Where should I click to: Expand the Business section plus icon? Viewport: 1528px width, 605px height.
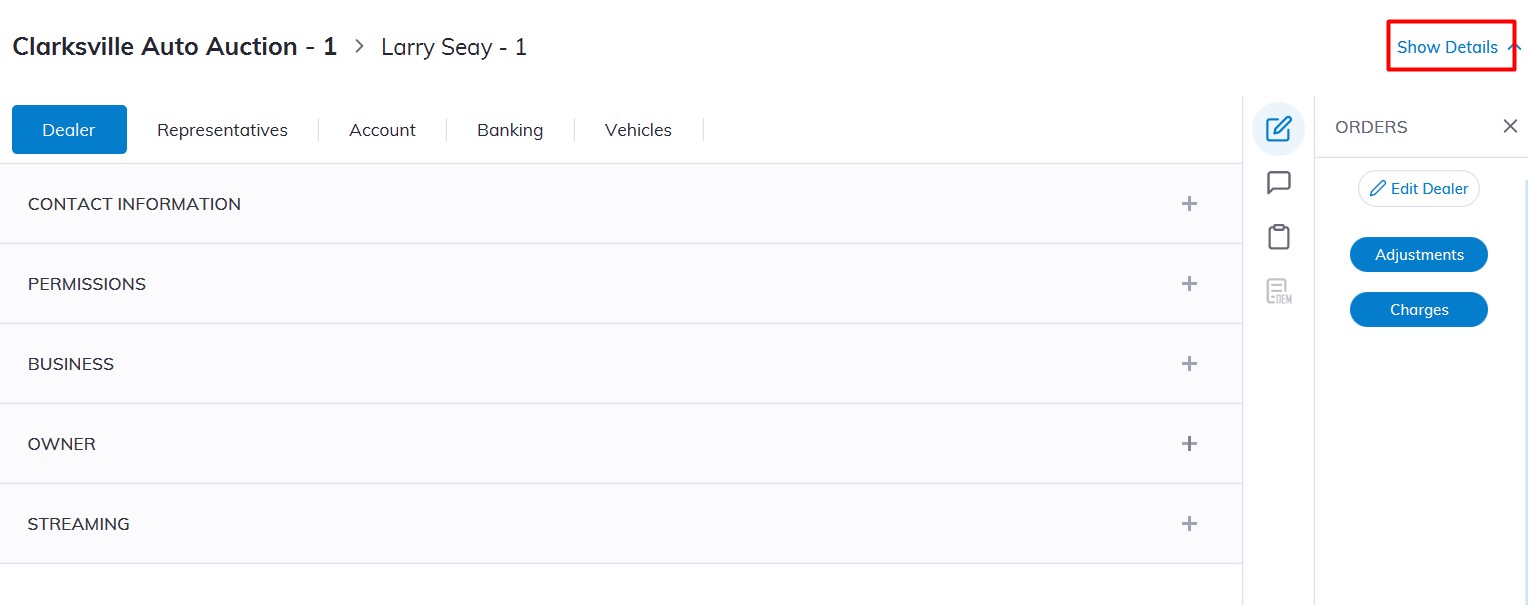point(1189,364)
